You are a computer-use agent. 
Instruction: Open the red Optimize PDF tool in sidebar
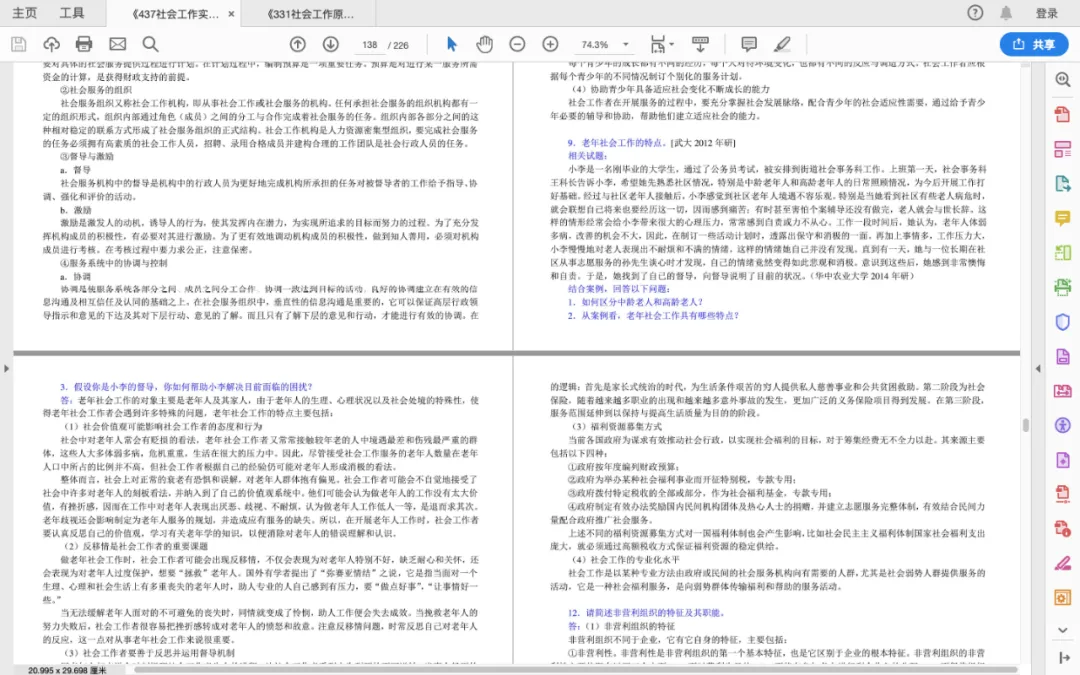[x=1063, y=494]
